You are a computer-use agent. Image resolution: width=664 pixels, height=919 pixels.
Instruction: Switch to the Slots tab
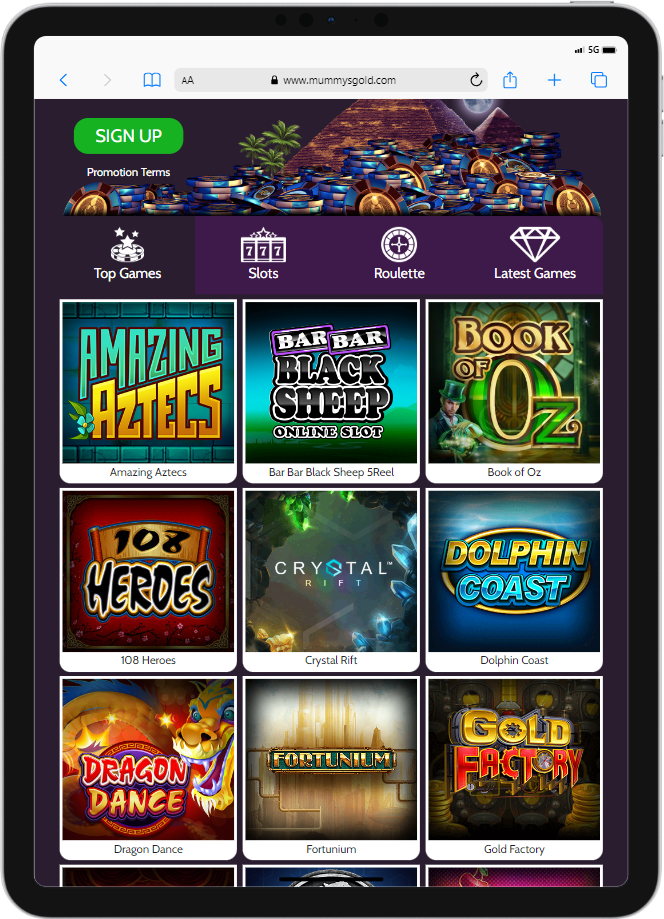point(263,255)
